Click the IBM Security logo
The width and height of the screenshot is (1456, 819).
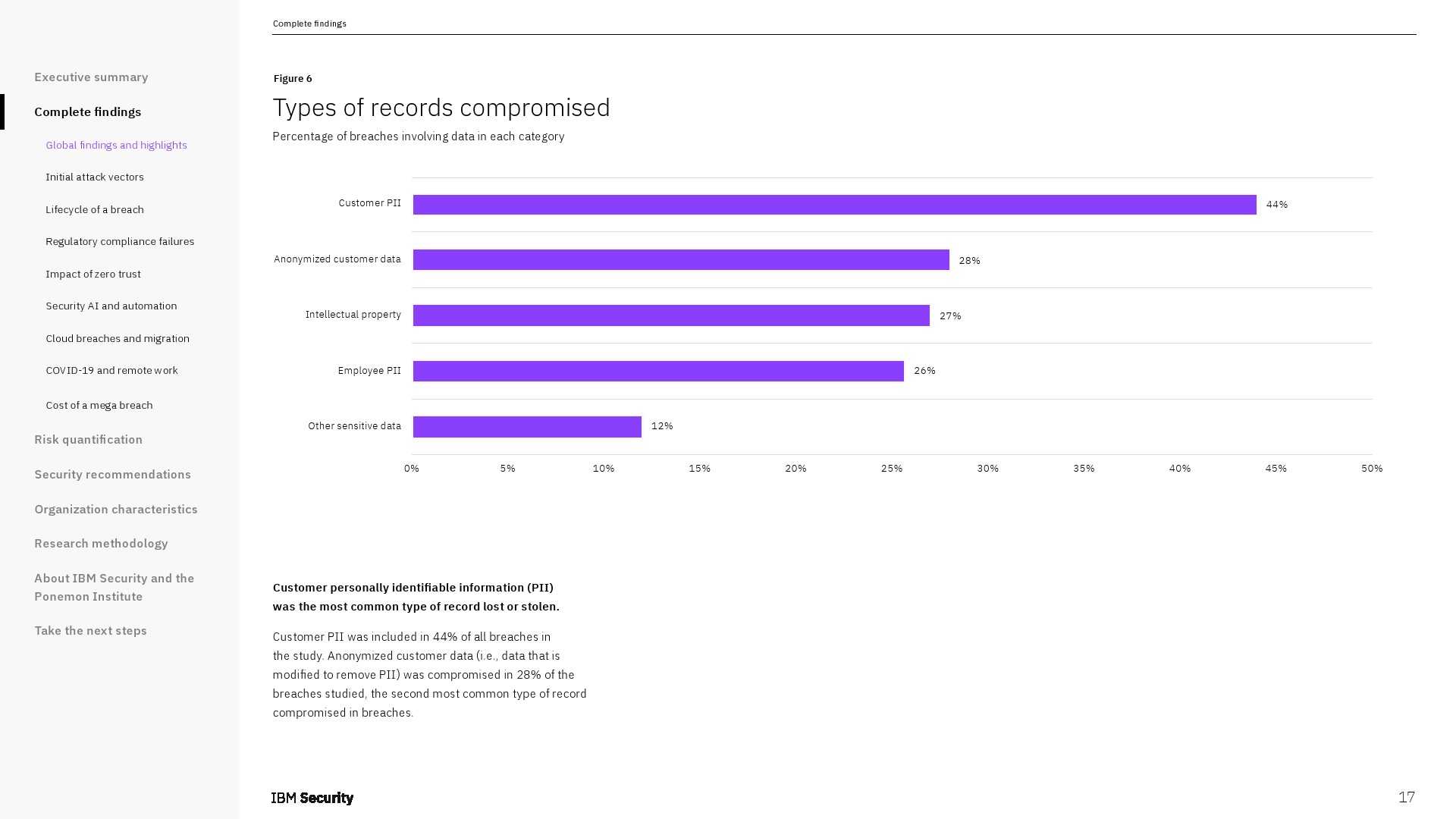click(x=312, y=798)
